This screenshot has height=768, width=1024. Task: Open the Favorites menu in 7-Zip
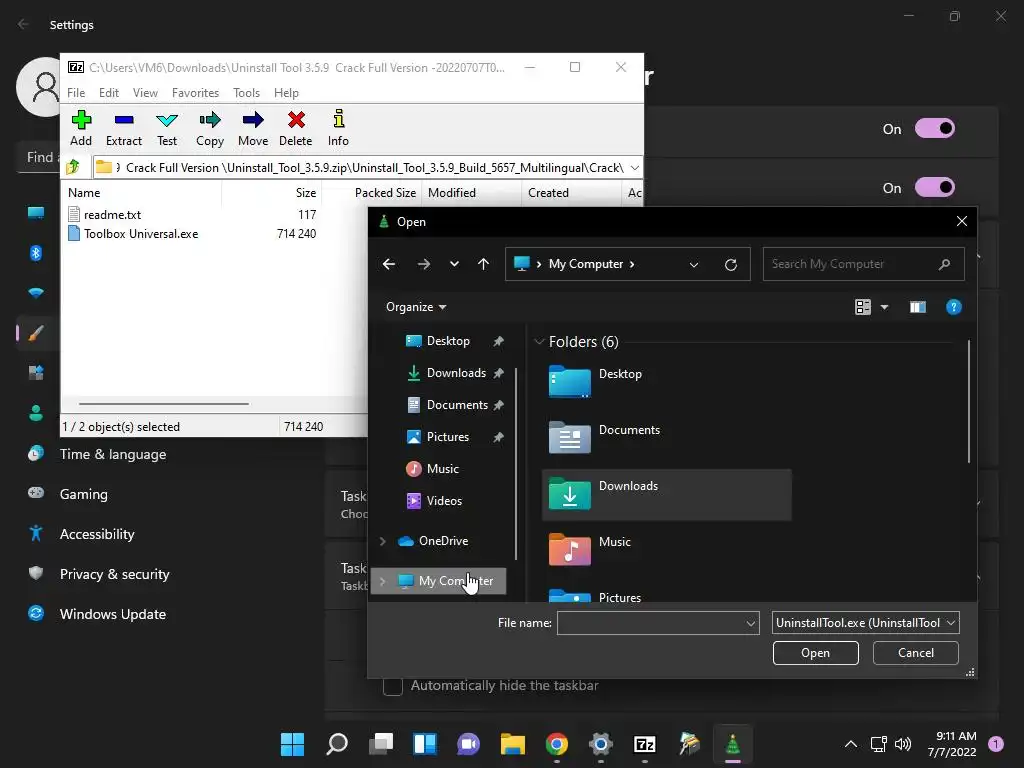click(x=195, y=93)
